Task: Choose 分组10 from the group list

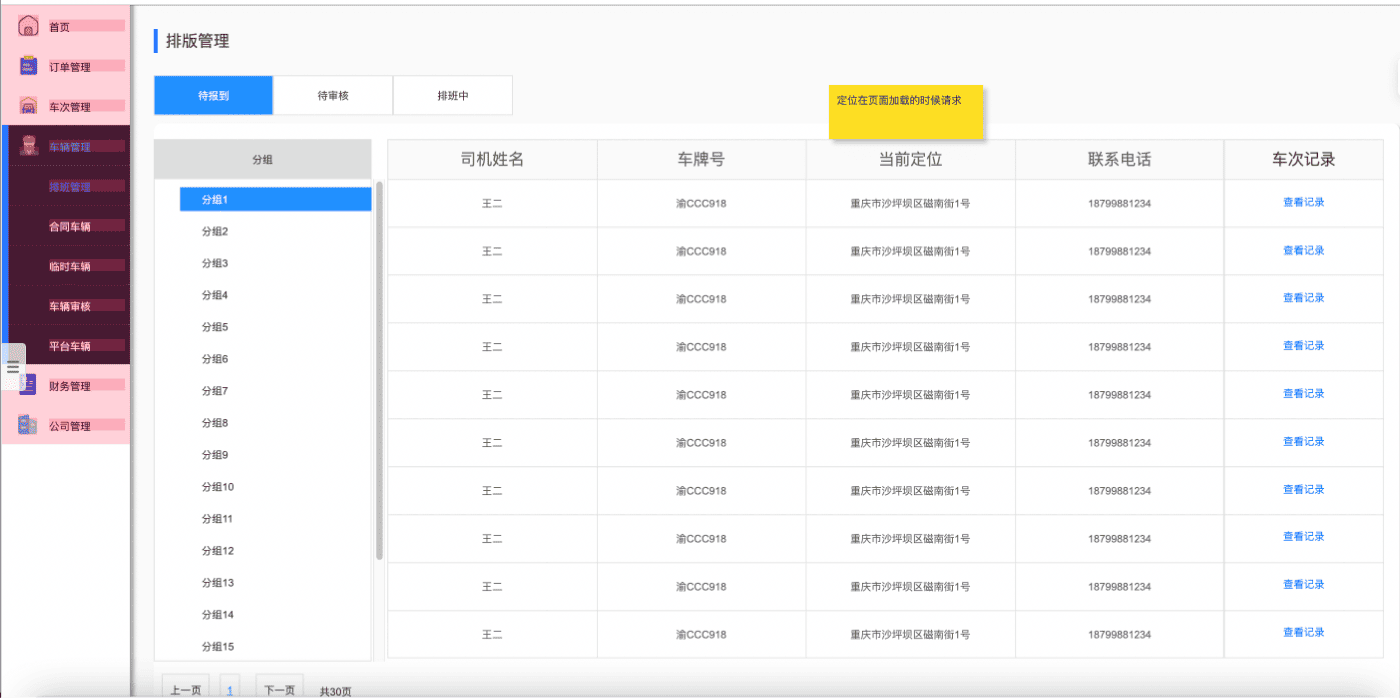Action: [218, 487]
